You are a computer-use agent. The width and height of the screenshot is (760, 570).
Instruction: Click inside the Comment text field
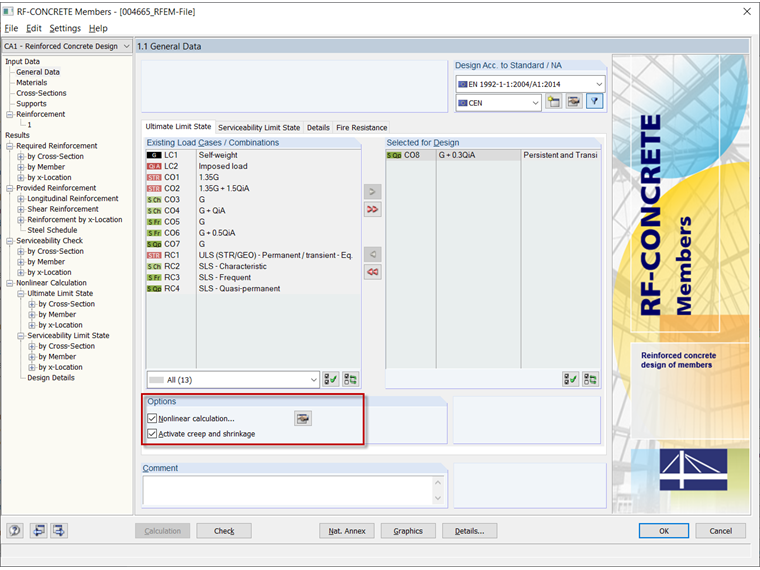coord(288,490)
